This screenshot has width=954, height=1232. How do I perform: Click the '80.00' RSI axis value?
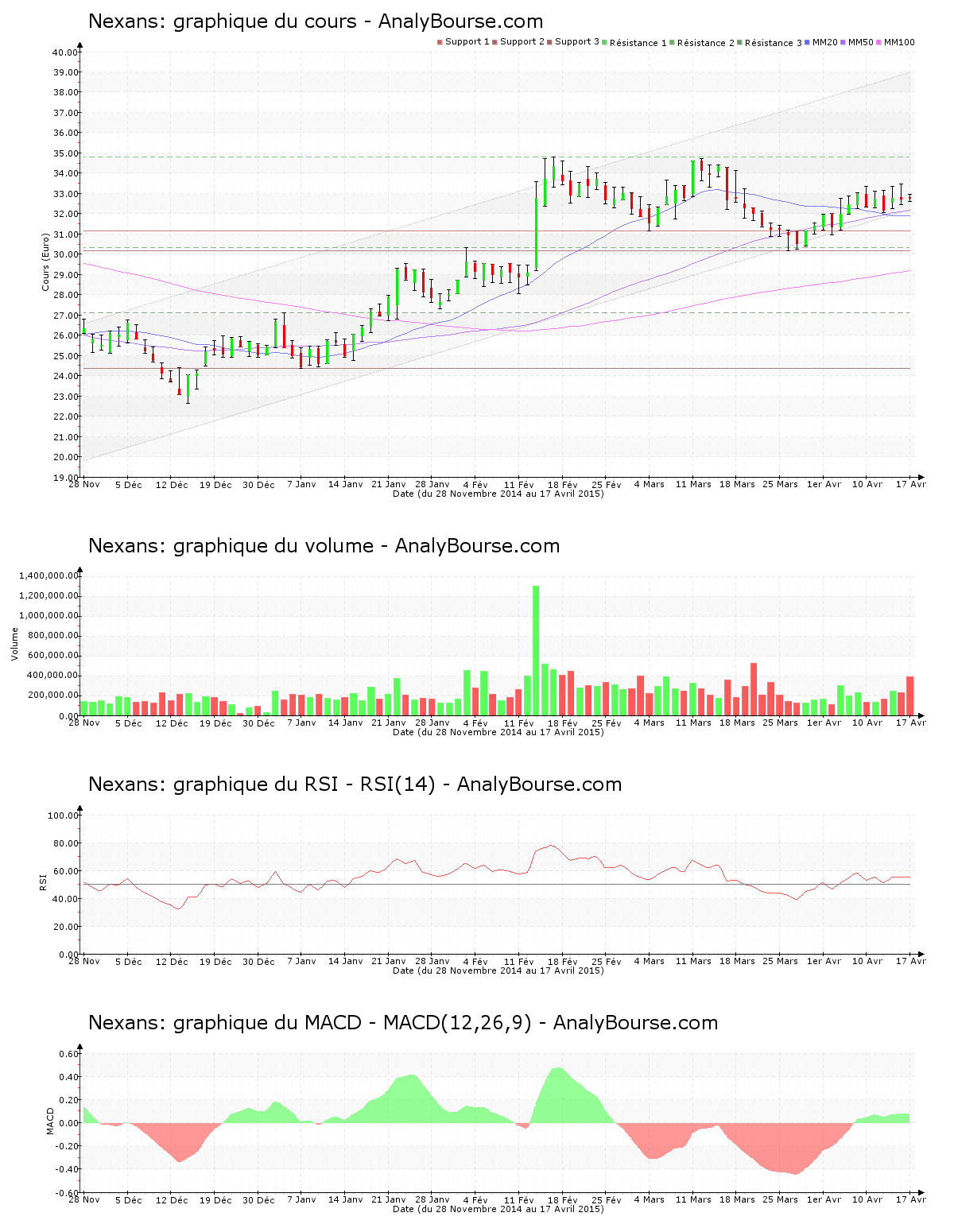(x=65, y=843)
